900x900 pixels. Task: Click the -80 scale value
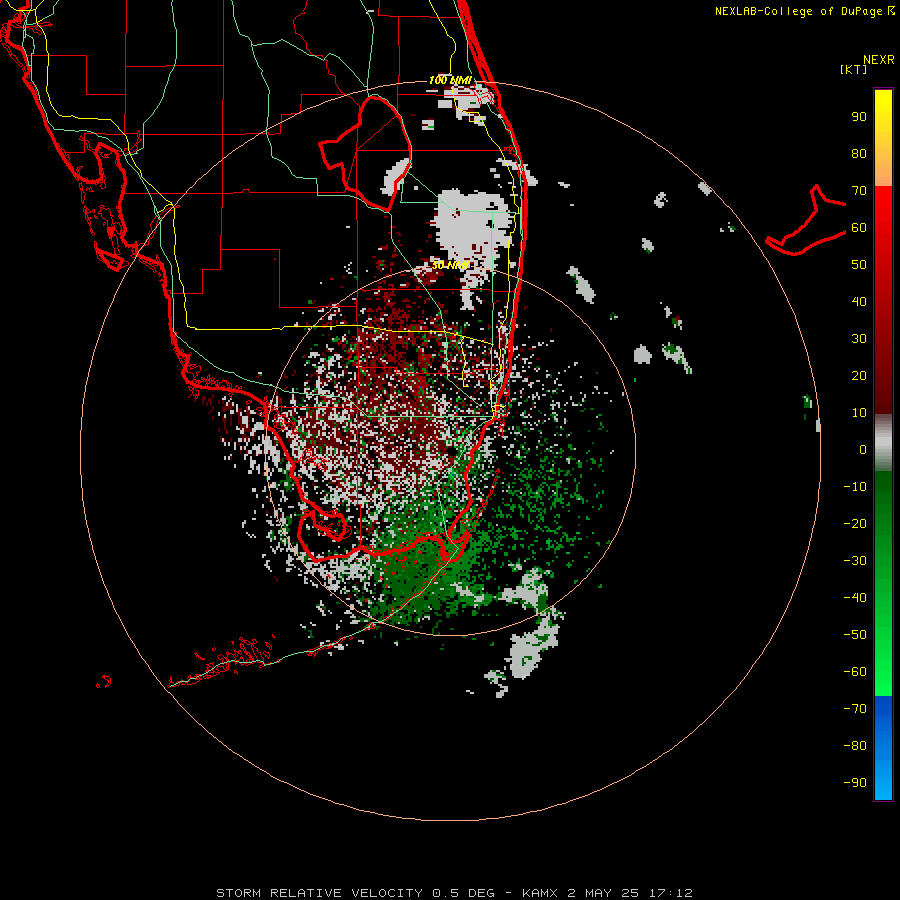(855, 746)
